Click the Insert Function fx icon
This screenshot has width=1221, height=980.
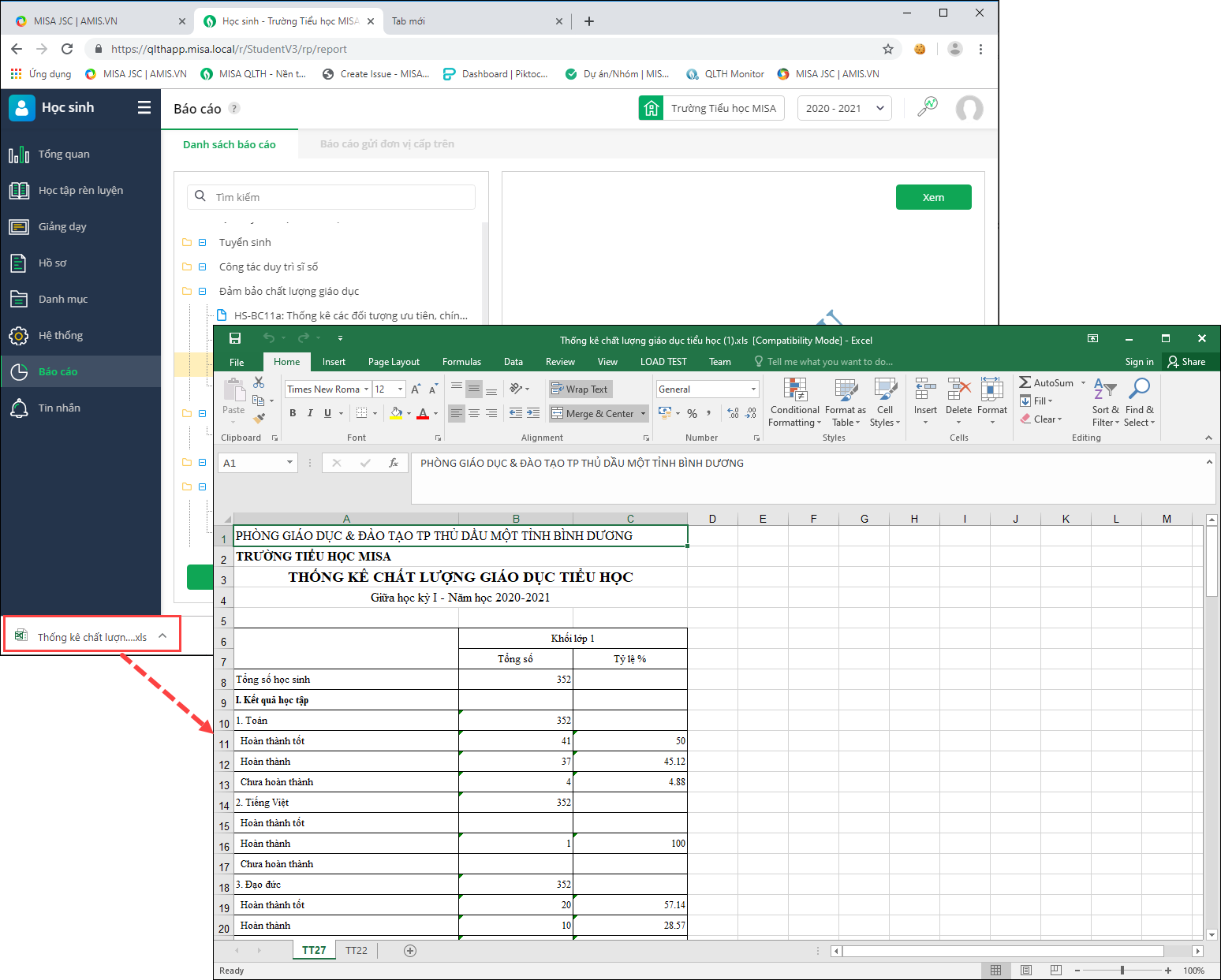394,464
